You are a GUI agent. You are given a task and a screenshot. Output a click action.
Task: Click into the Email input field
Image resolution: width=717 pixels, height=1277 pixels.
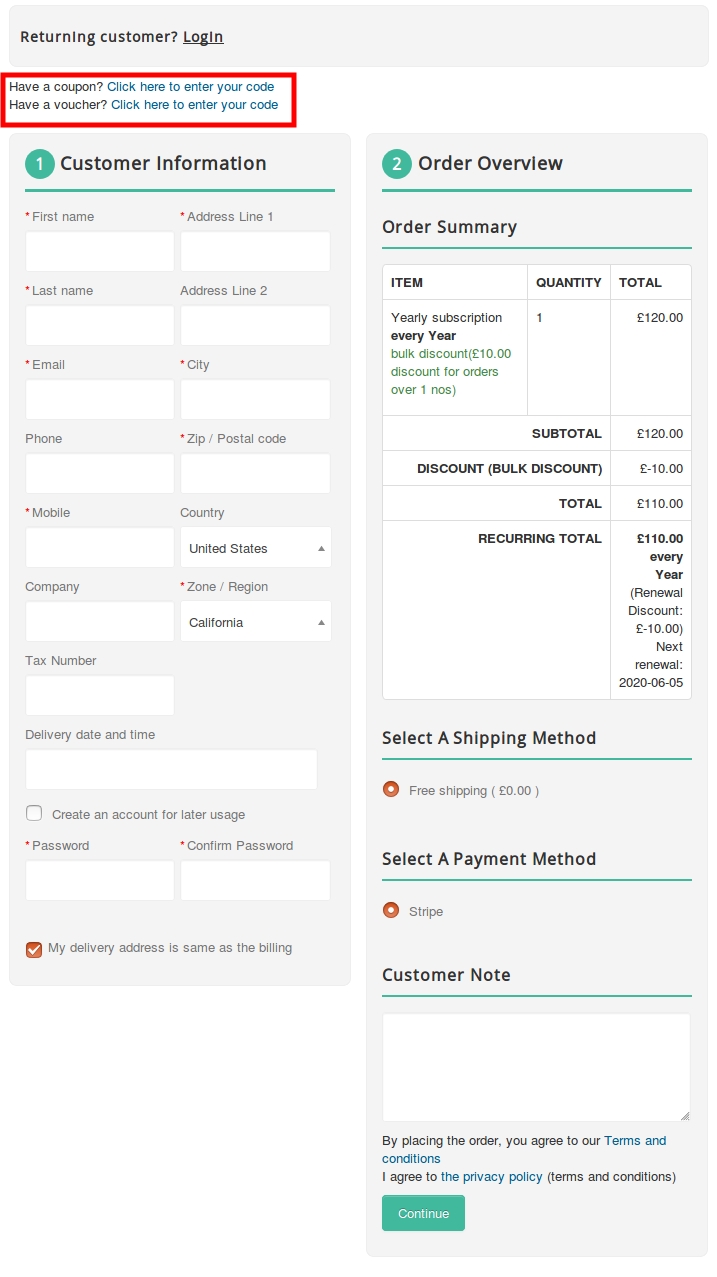coord(100,399)
